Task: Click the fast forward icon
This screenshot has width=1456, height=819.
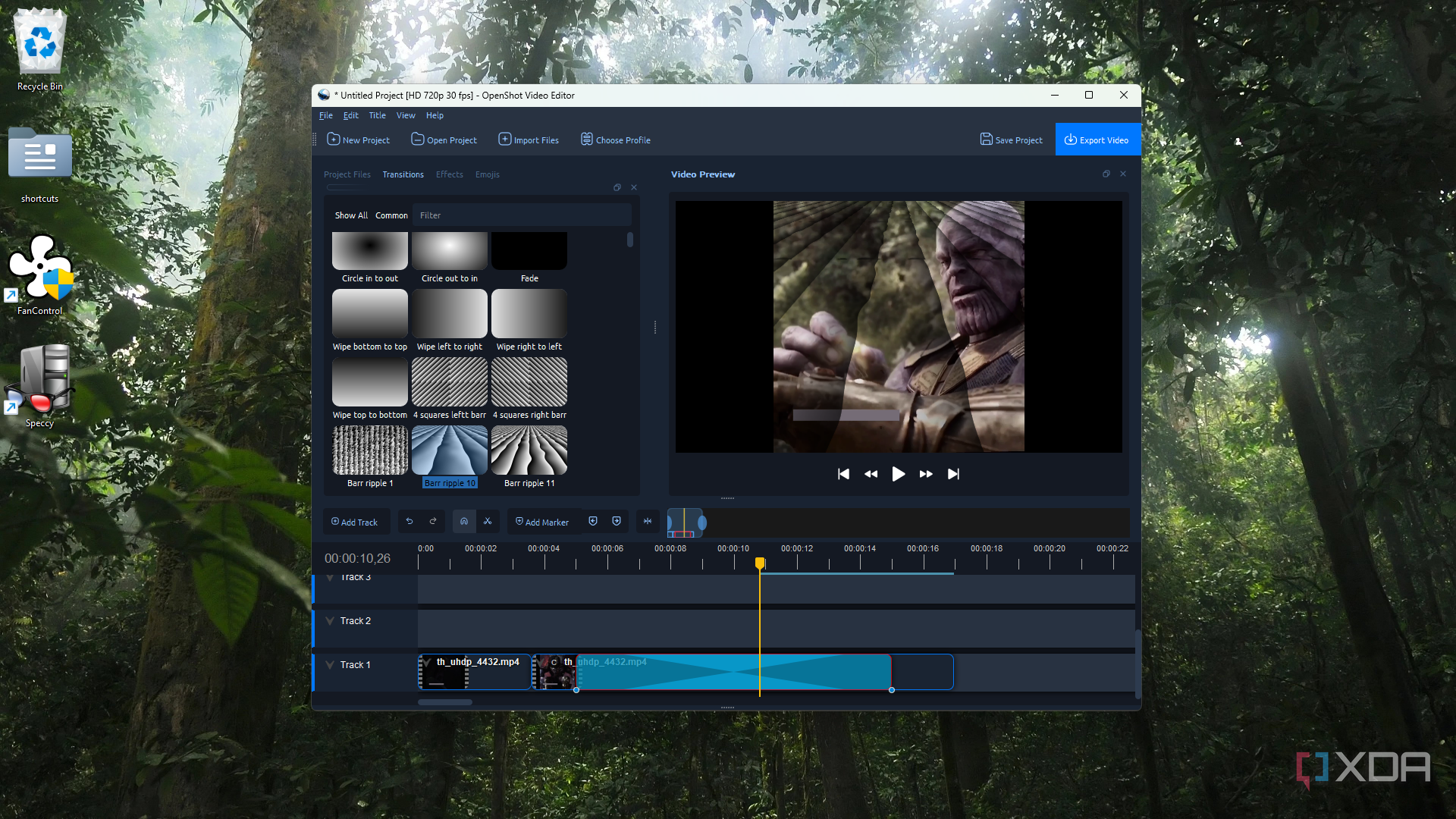Action: (x=926, y=474)
